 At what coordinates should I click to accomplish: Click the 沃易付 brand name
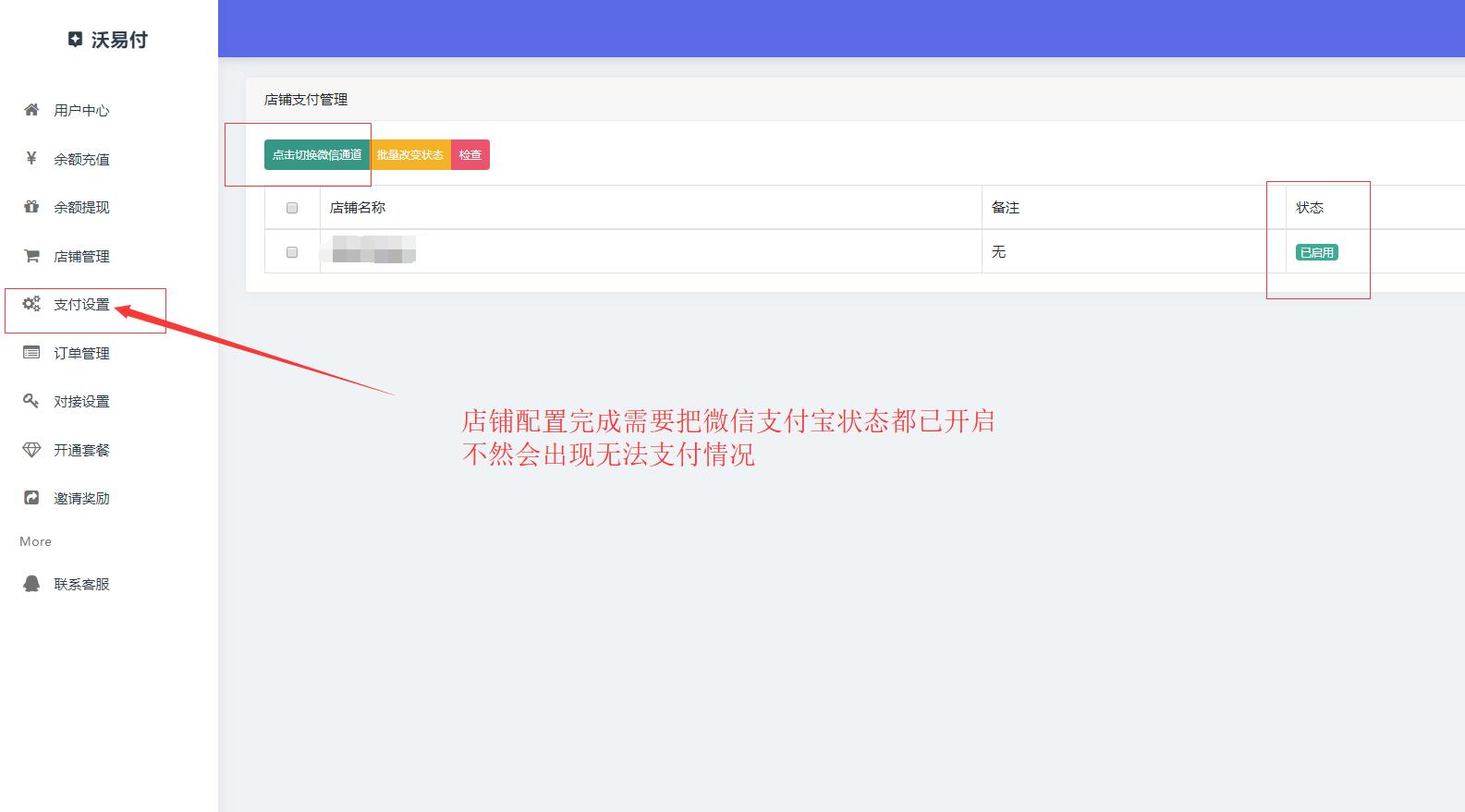pos(119,40)
